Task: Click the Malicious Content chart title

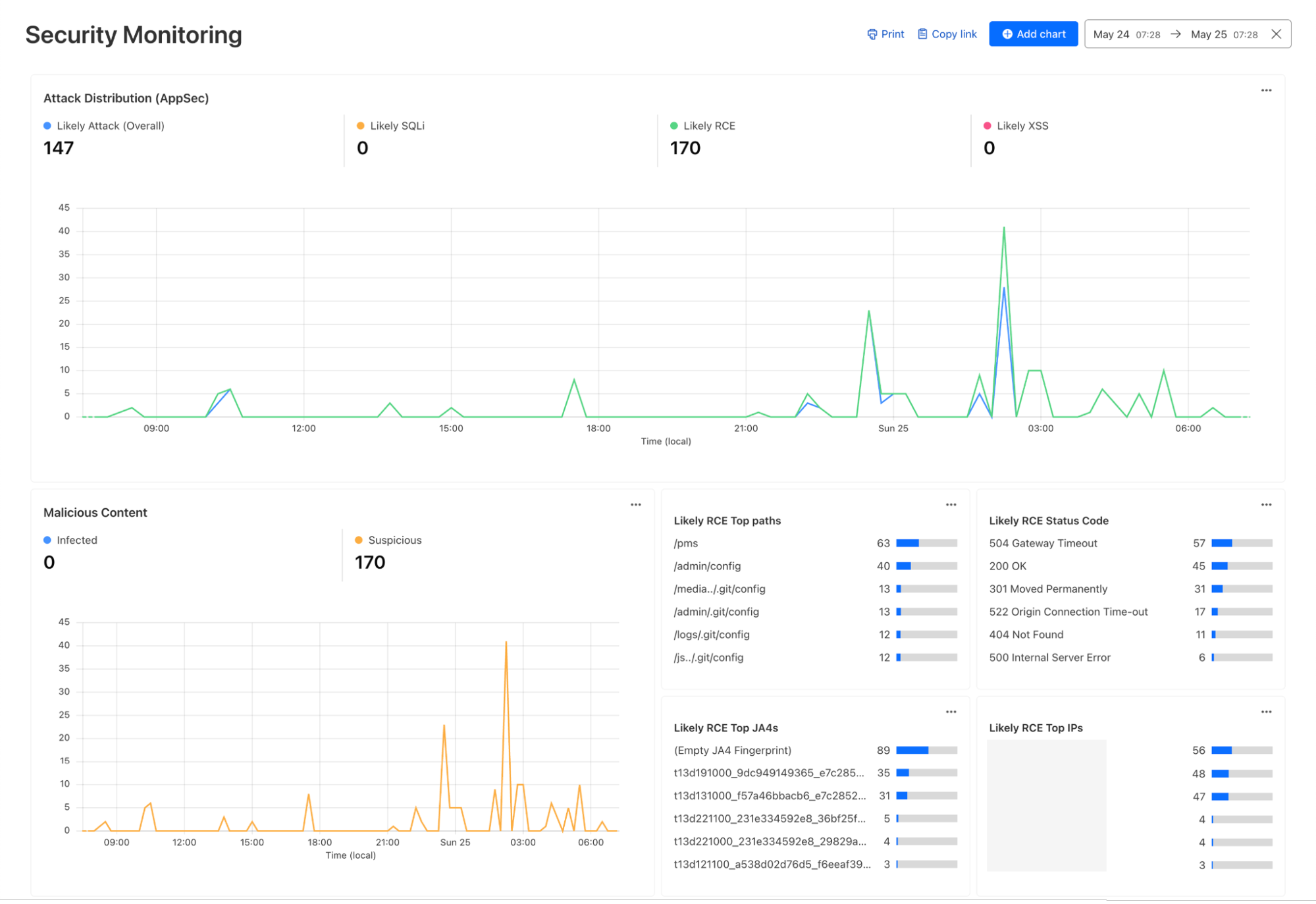Action: point(95,512)
